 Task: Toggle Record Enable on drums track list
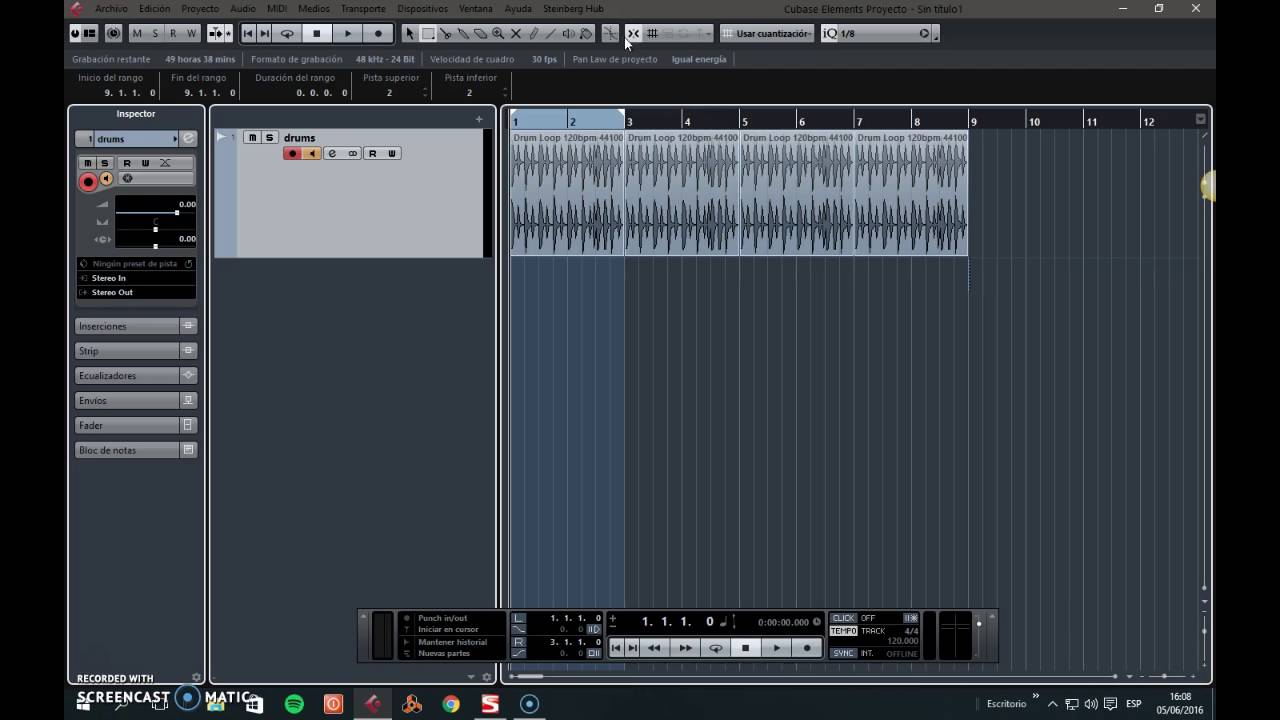tap(293, 154)
